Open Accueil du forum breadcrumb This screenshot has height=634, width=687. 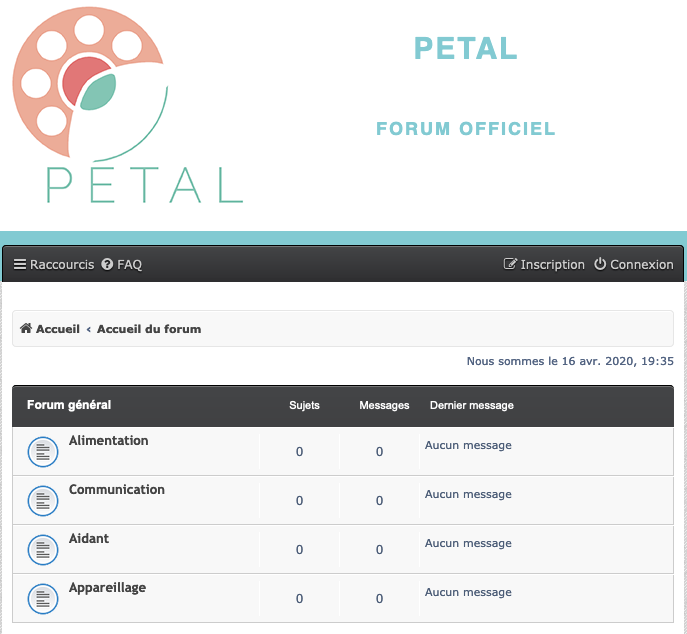tap(149, 329)
